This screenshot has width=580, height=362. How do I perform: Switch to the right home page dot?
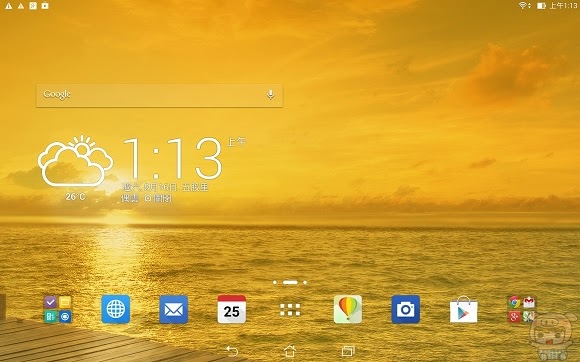point(305,282)
